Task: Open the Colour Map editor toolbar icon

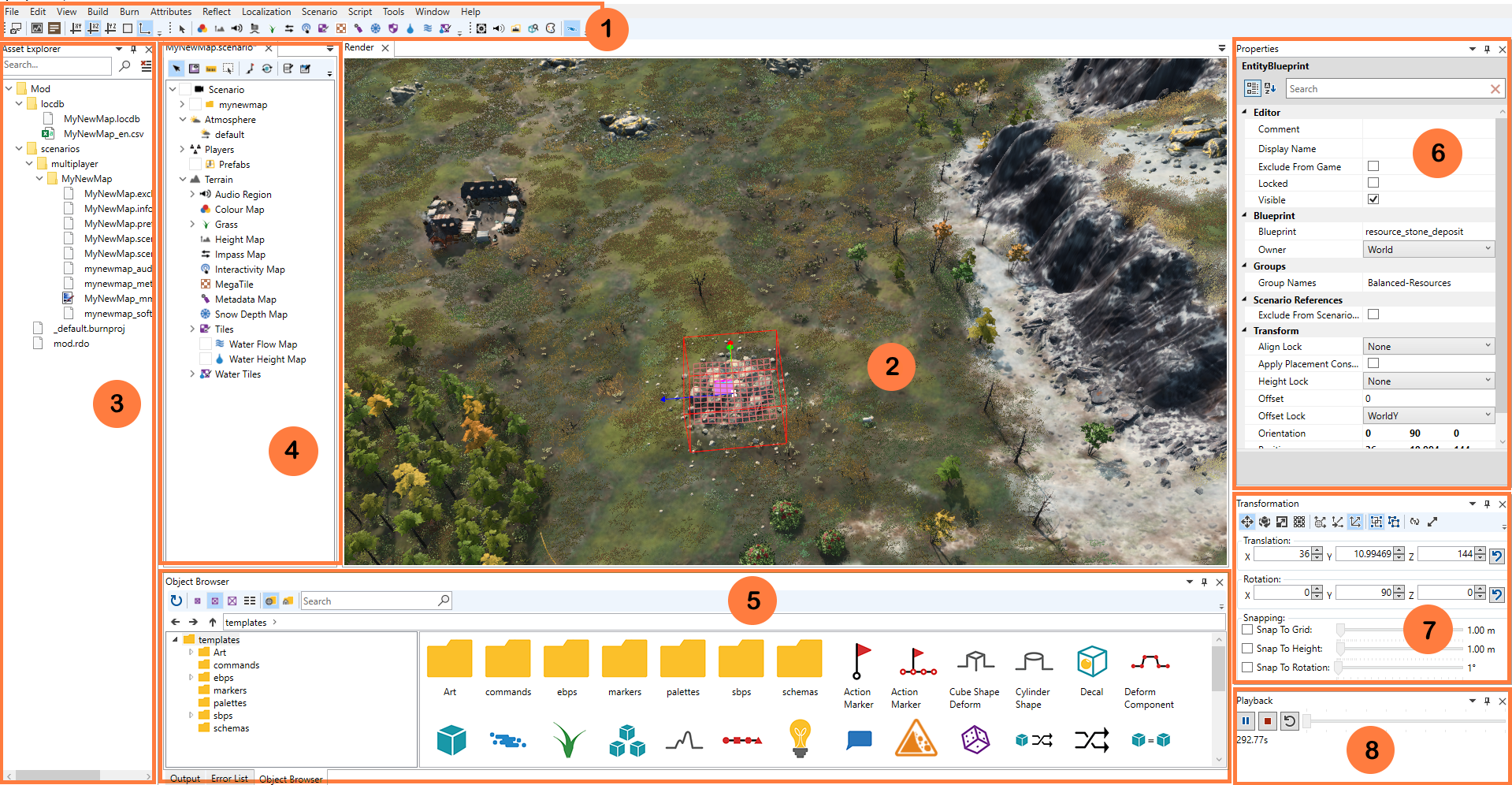Action: pos(202,28)
